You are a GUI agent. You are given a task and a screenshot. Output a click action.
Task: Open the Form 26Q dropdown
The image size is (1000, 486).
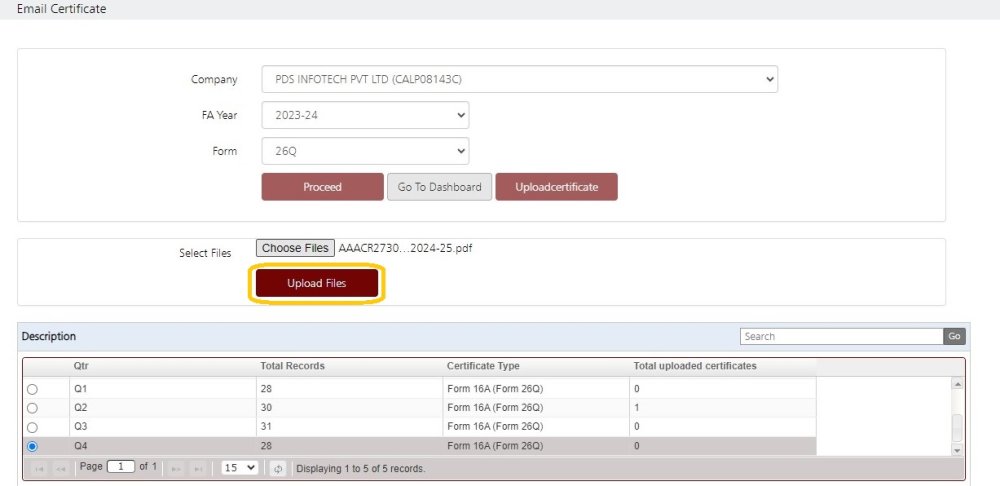click(x=365, y=151)
